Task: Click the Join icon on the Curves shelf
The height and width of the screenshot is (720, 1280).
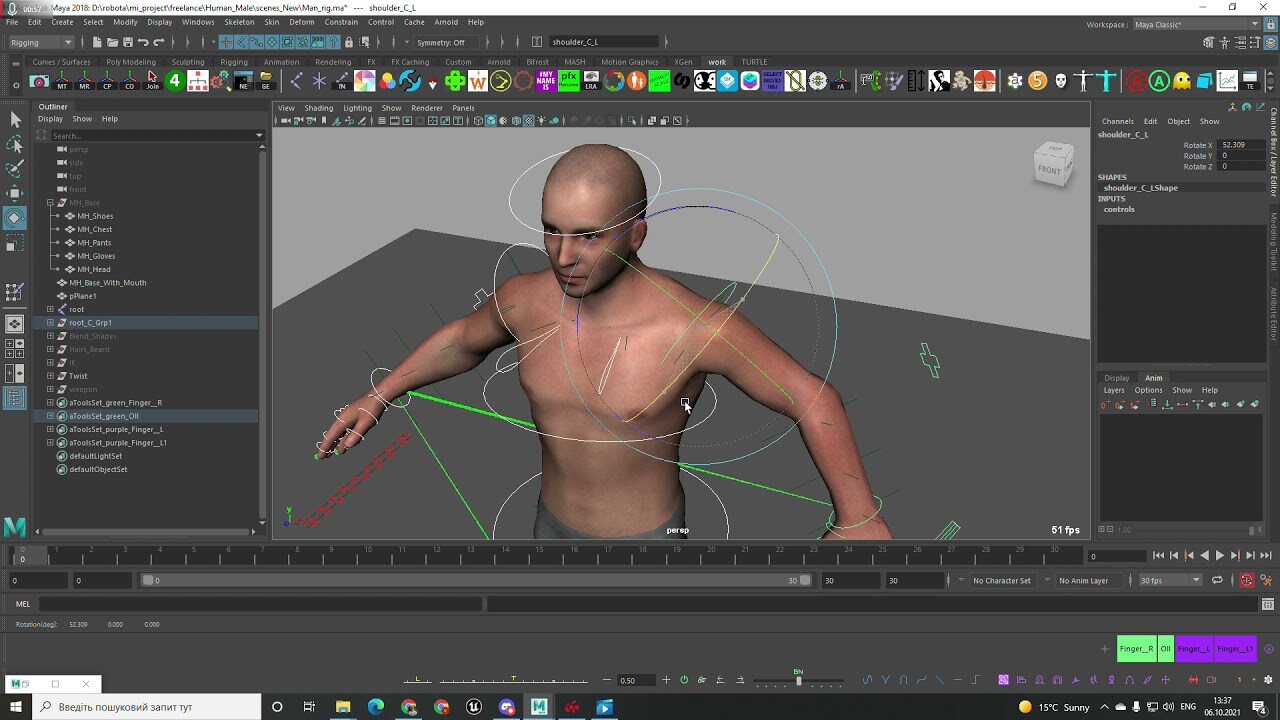Action: pyautogui.click(x=151, y=82)
